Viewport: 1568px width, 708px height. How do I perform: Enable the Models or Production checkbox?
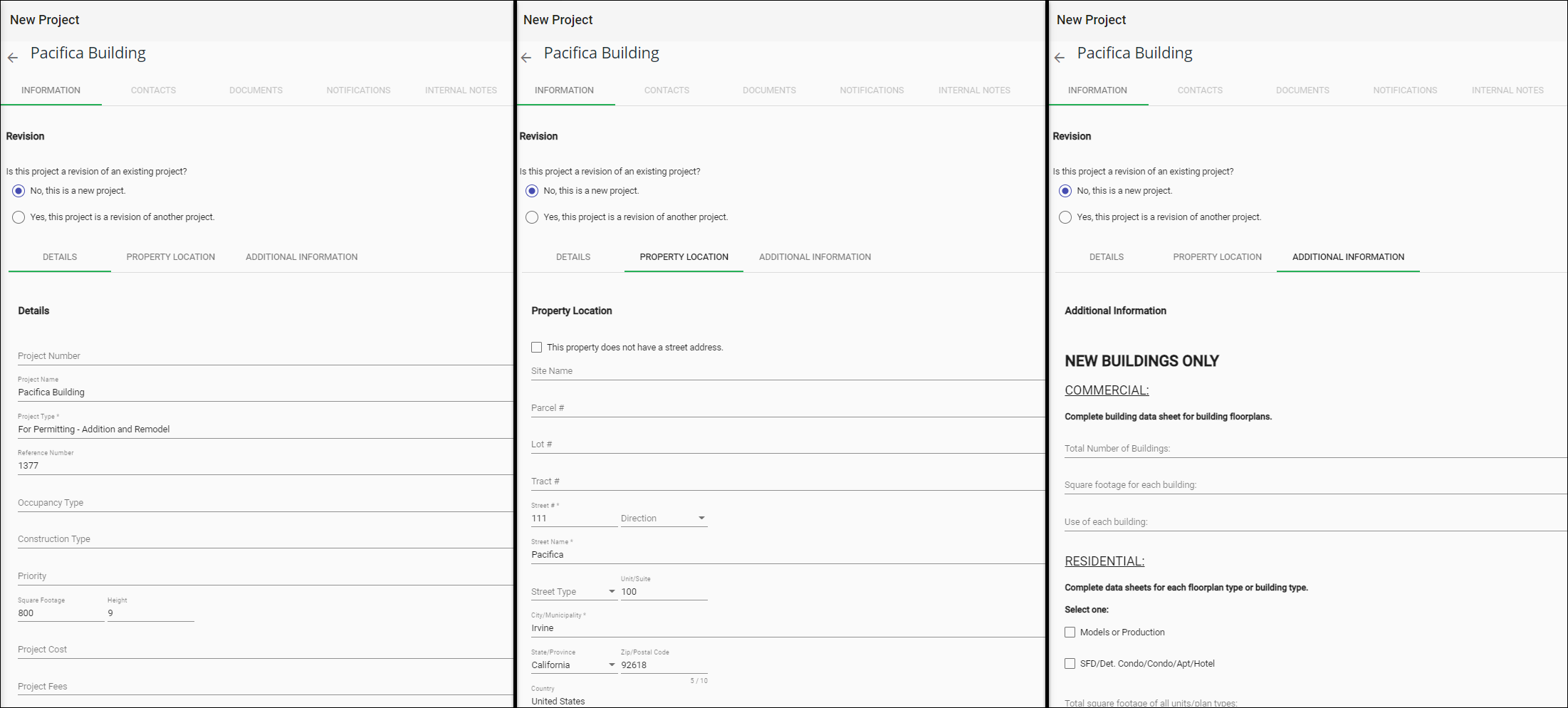[1070, 632]
